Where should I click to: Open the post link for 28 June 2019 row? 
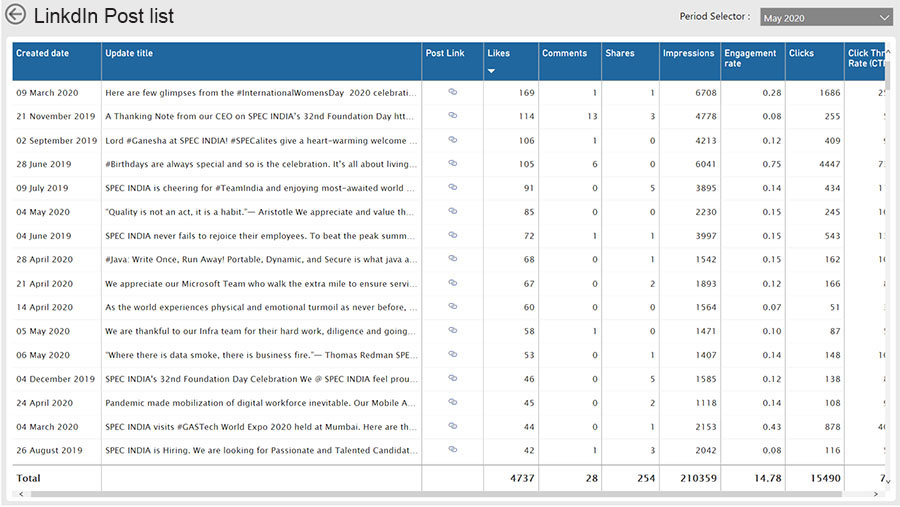click(x=452, y=163)
